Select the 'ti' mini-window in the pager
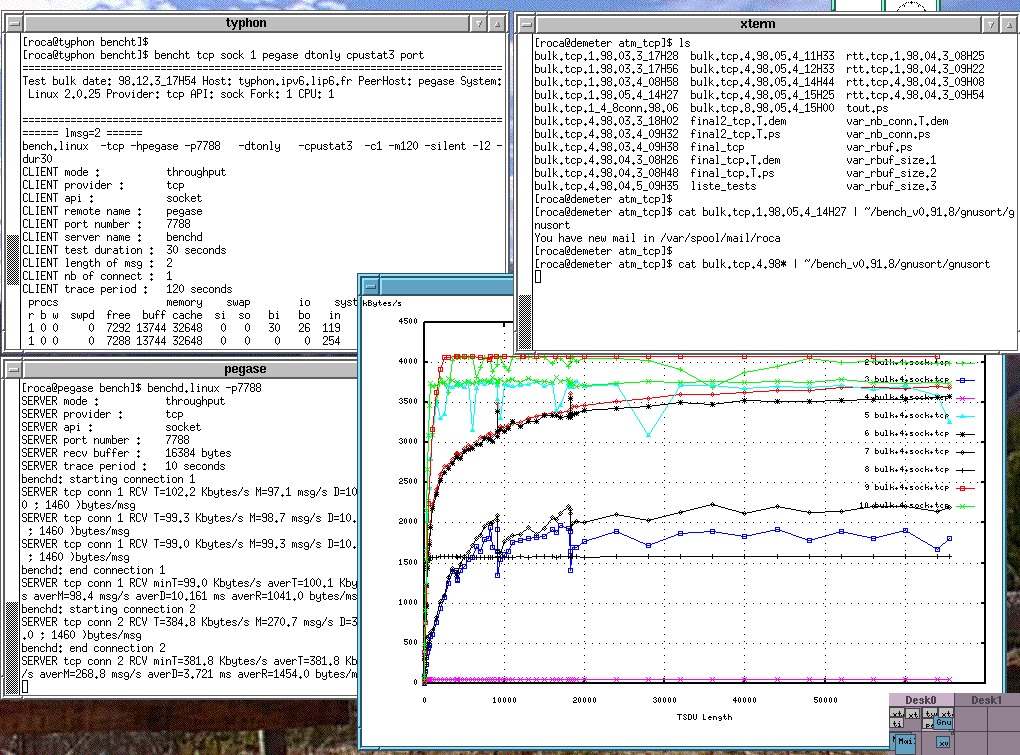 click(897, 724)
